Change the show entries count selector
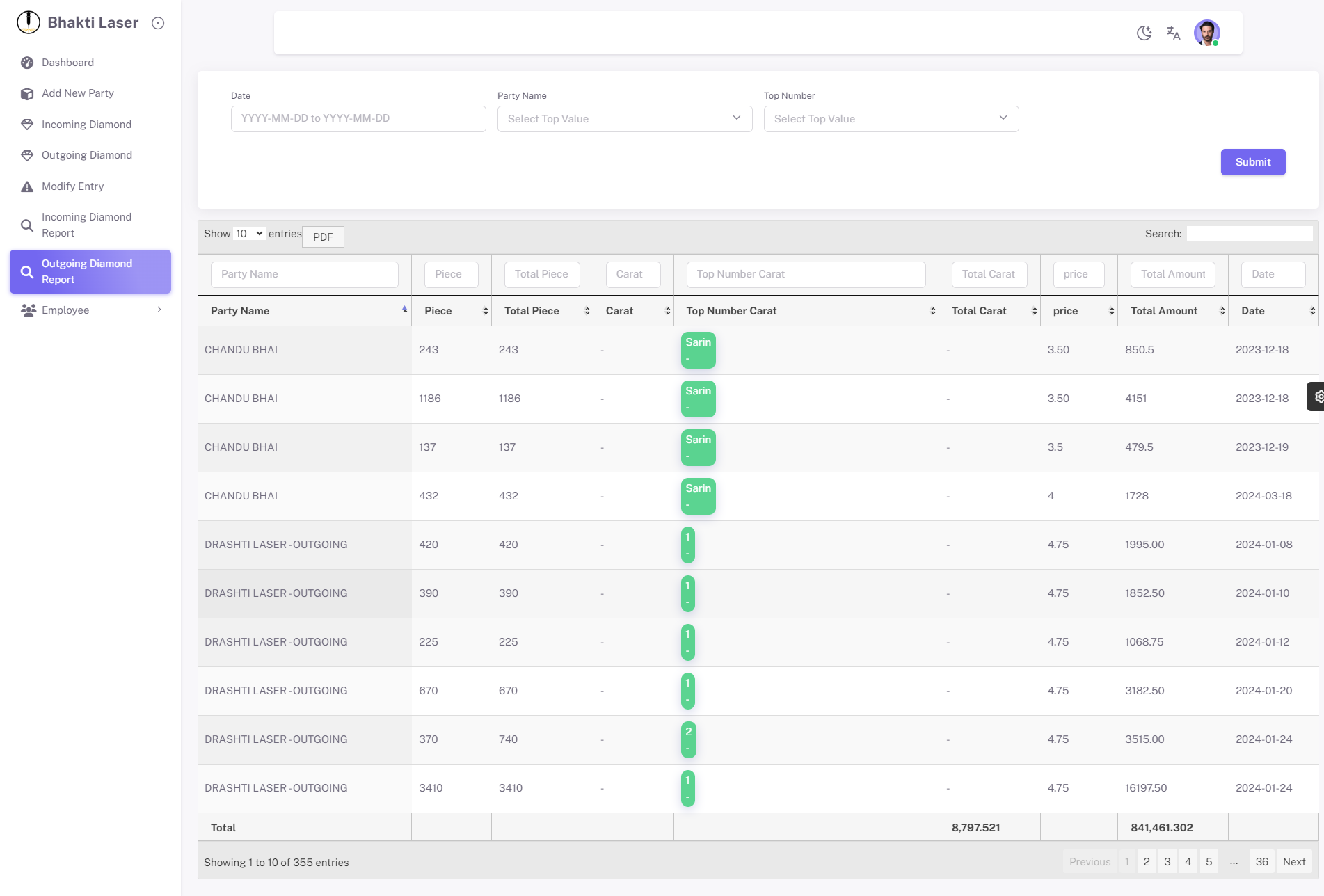The height and width of the screenshot is (896, 1324). pos(249,234)
